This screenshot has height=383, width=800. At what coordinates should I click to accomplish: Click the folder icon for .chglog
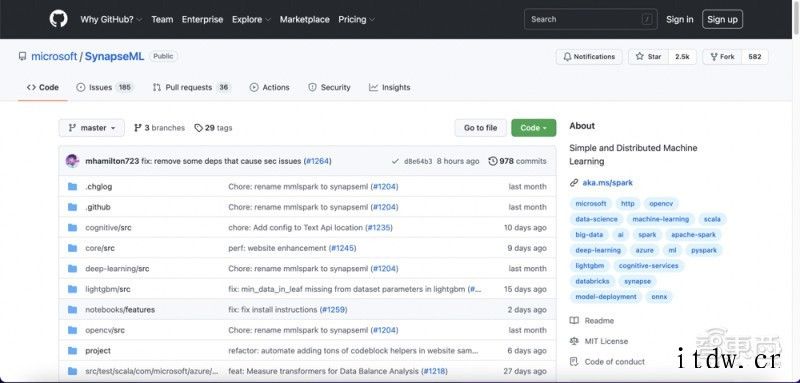(x=72, y=187)
